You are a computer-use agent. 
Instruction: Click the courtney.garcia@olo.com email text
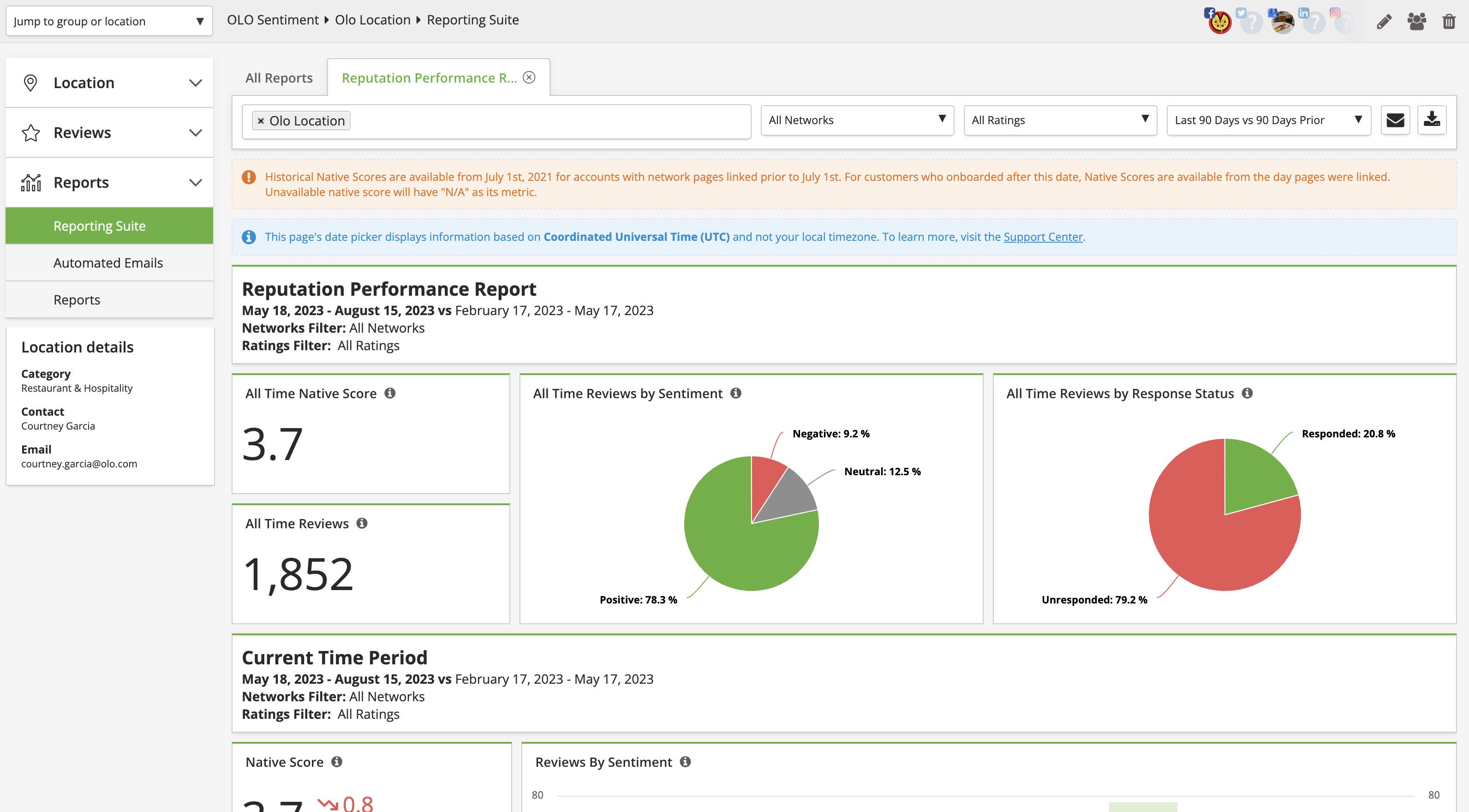coord(79,464)
